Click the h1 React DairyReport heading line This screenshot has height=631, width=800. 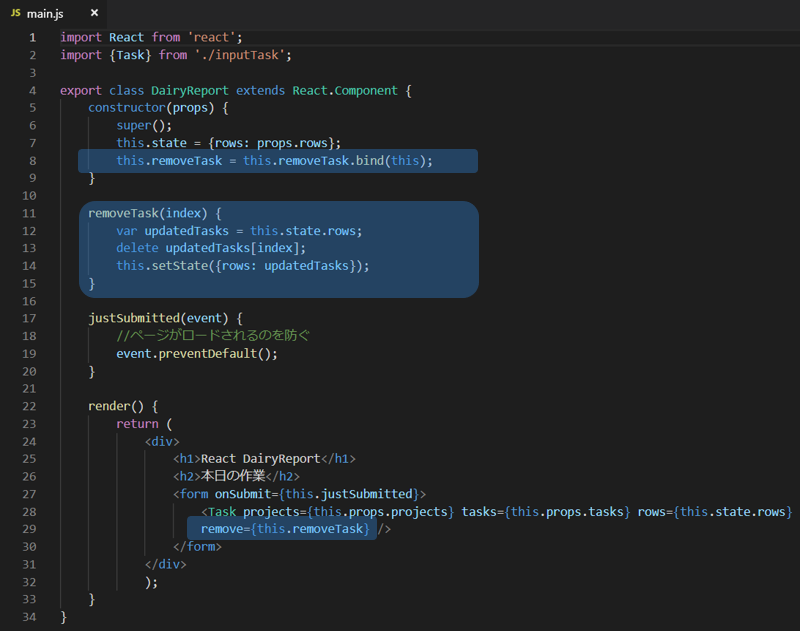click(264, 459)
